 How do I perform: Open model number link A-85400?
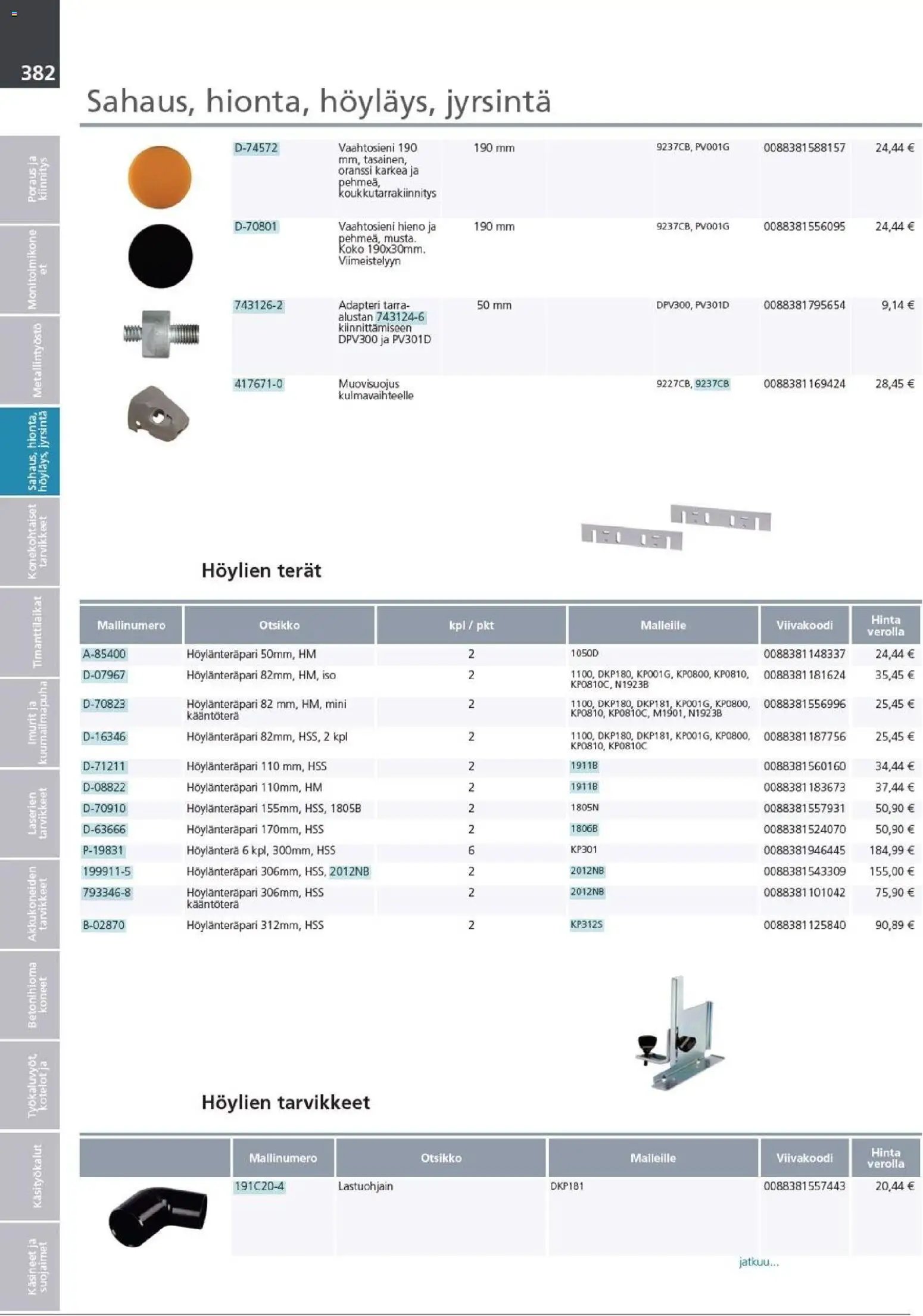tap(104, 654)
